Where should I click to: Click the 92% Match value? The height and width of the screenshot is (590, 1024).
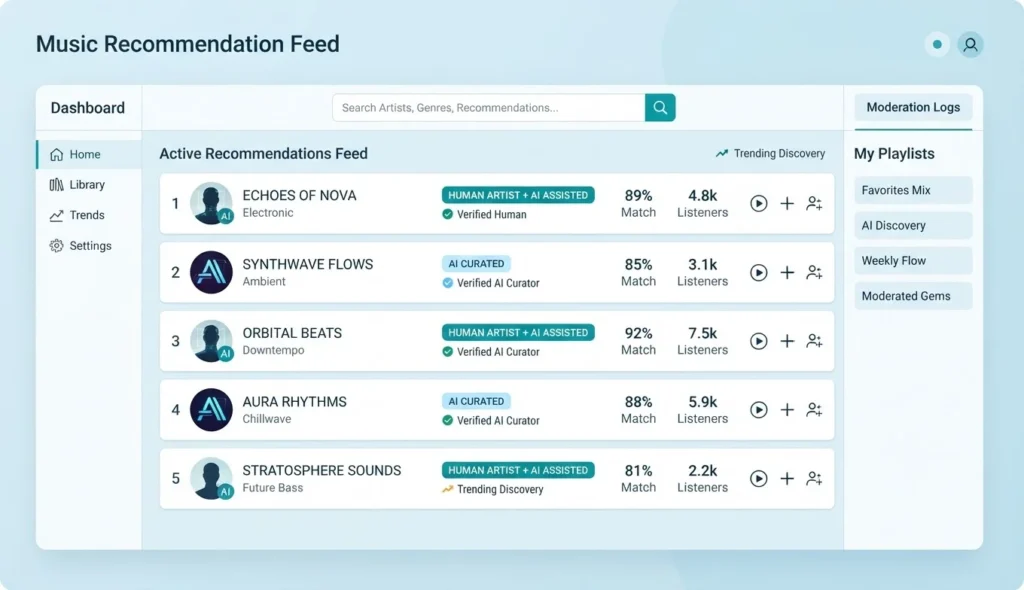pos(638,333)
